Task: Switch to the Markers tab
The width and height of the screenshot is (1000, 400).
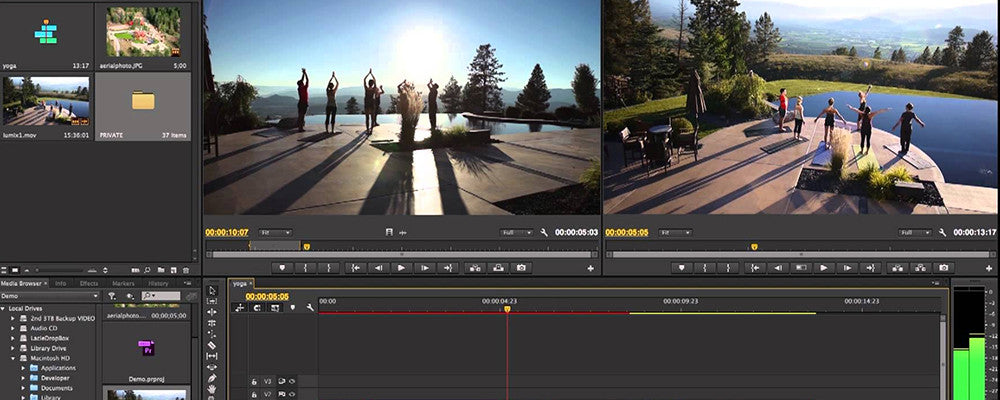Action: (x=123, y=284)
